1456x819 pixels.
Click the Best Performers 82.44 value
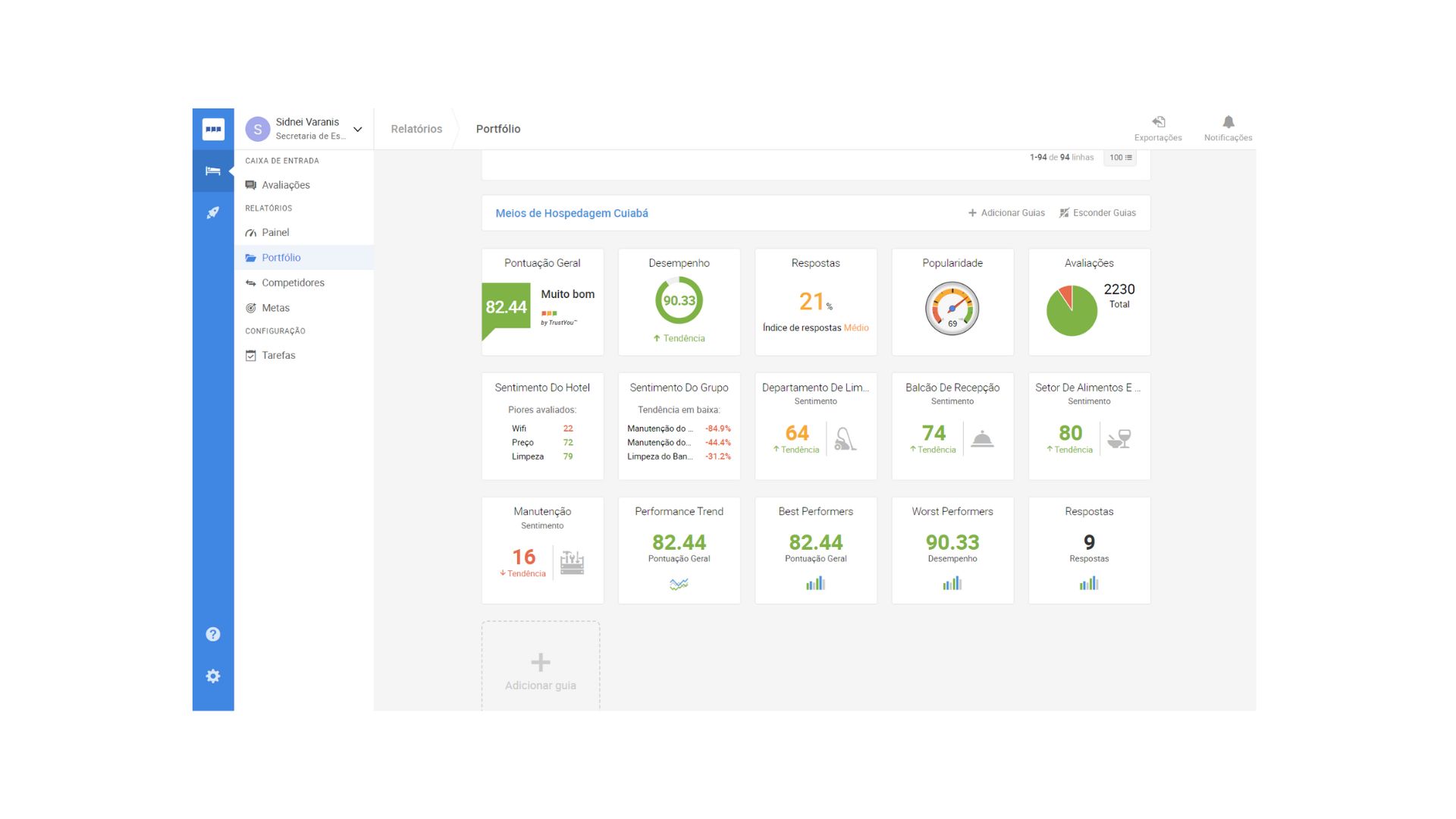[x=816, y=542]
